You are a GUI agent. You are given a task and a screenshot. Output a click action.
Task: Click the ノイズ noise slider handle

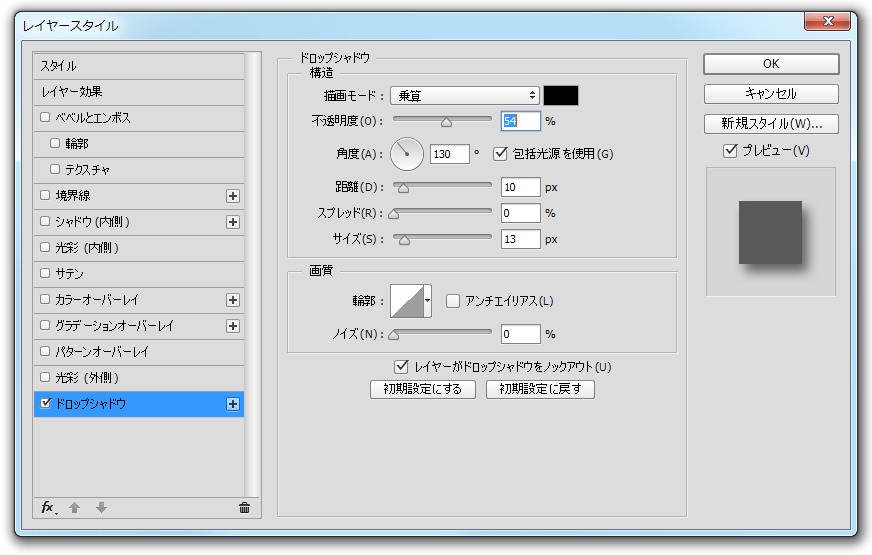point(394,335)
